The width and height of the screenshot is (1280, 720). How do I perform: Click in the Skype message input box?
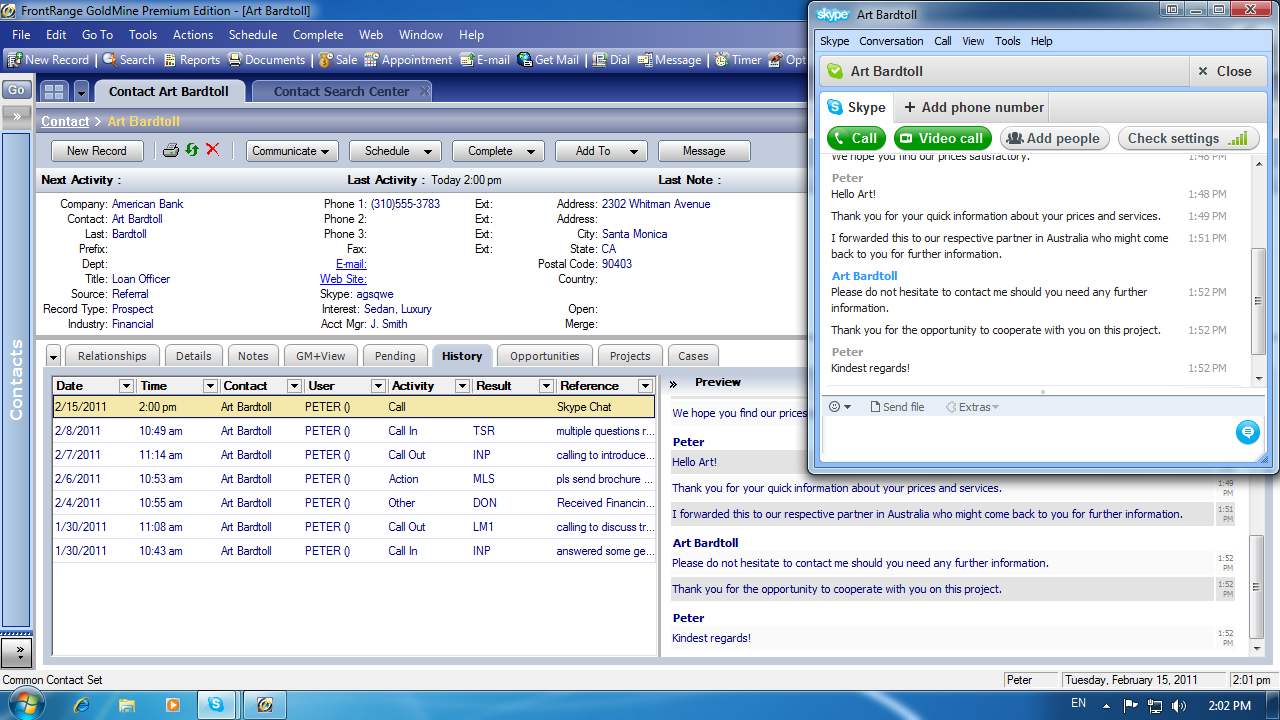1027,438
